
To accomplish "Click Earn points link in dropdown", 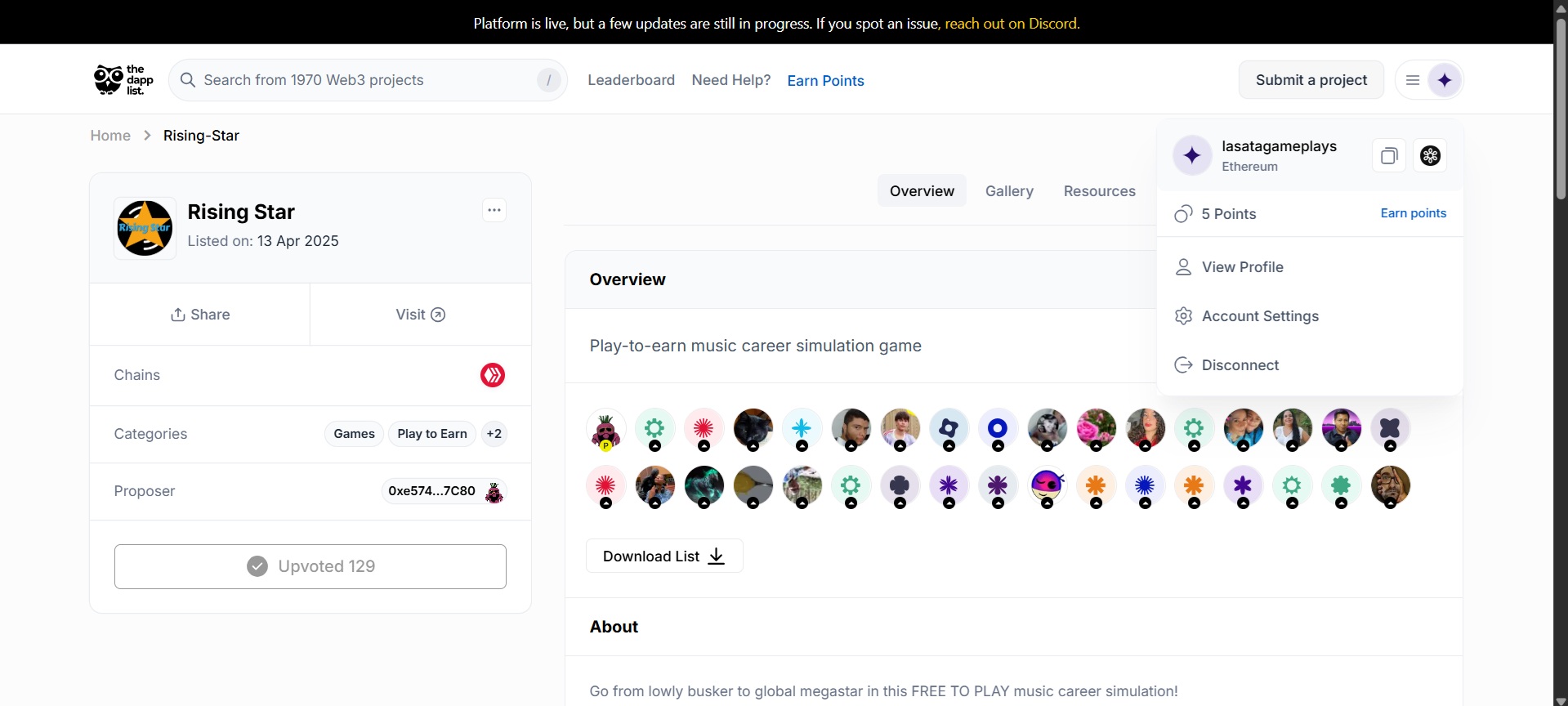I will [x=1413, y=213].
